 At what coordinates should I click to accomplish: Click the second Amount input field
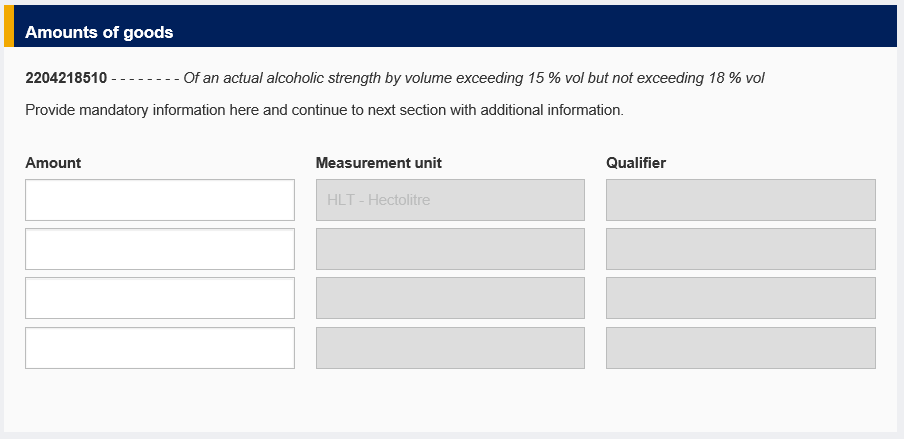[160, 249]
